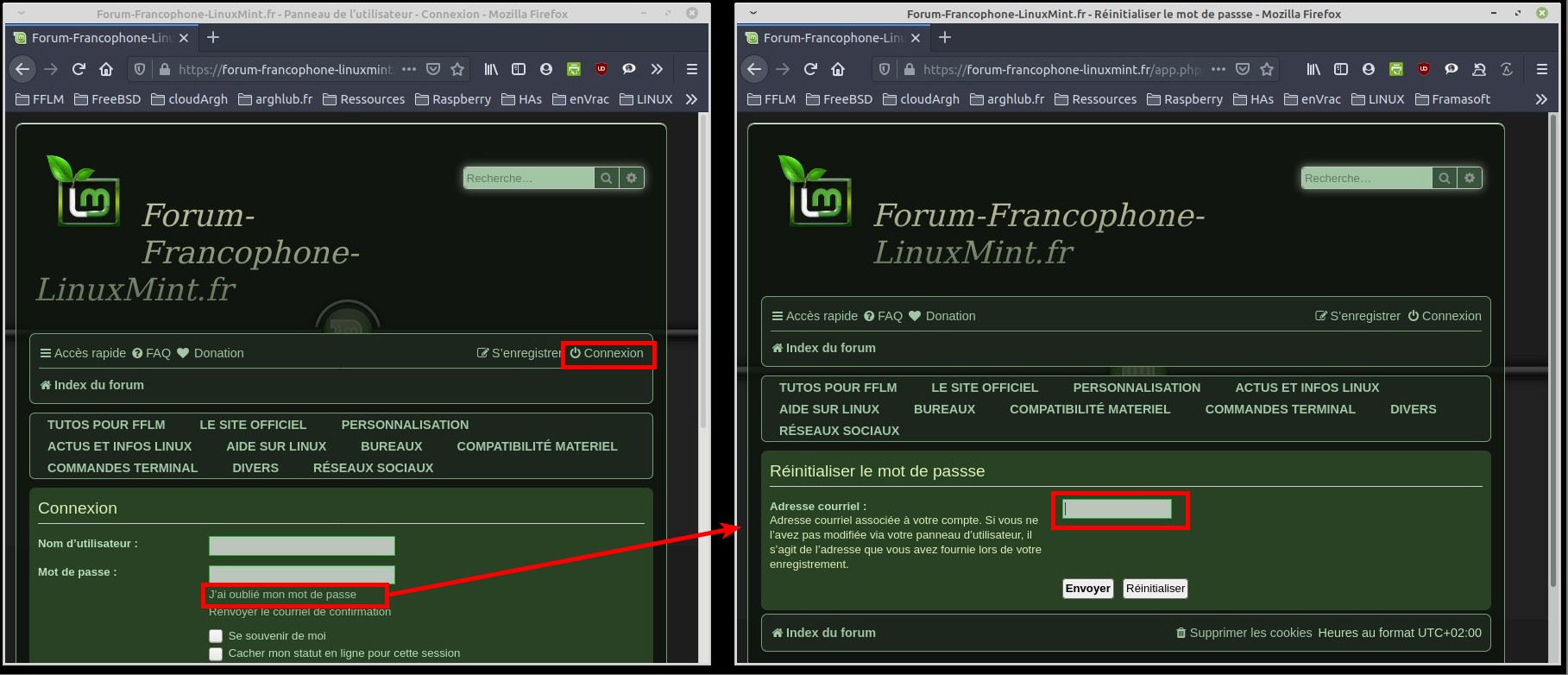The width and height of the screenshot is (1568, 675).
Task: Click the left window's vertical scrollbar
Action: click(x=702, y=271)
